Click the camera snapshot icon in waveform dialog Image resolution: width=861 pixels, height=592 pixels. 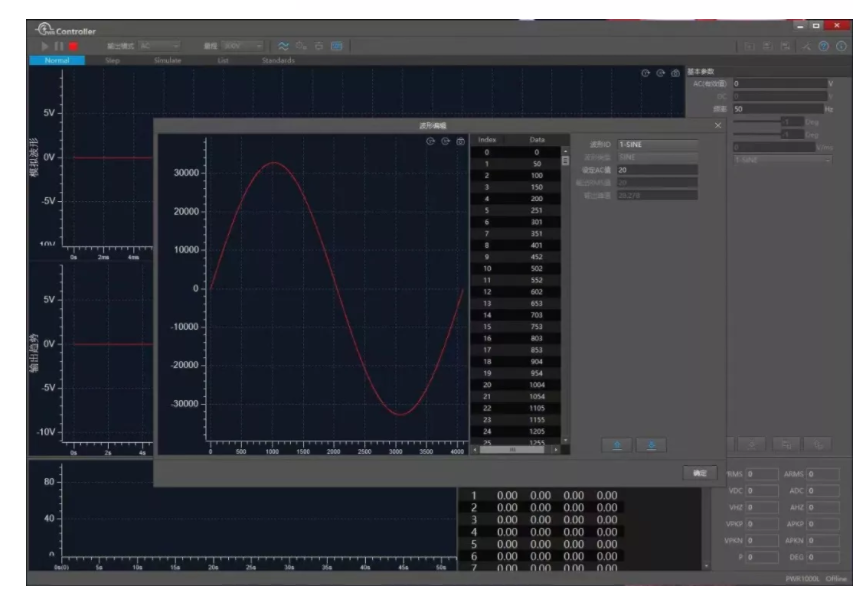click(x=460, y=141)
